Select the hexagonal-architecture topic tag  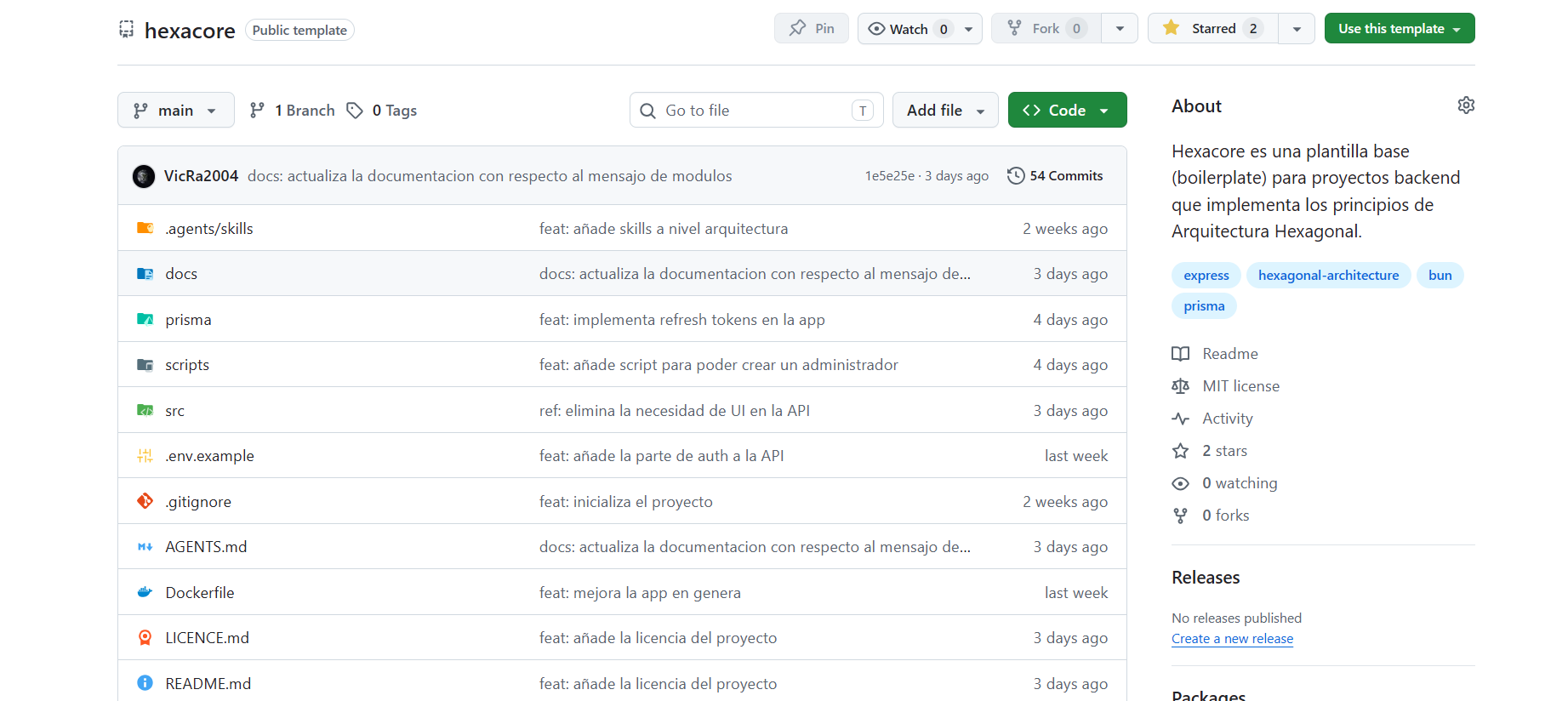[x=1327, y=276]
